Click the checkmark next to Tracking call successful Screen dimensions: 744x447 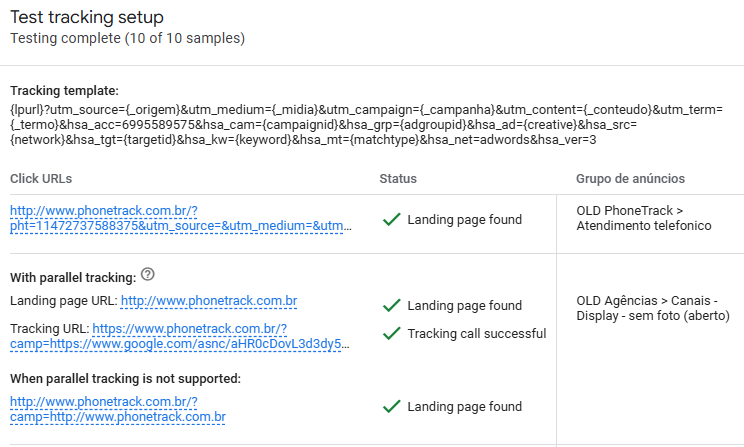[x=392, y=334]
